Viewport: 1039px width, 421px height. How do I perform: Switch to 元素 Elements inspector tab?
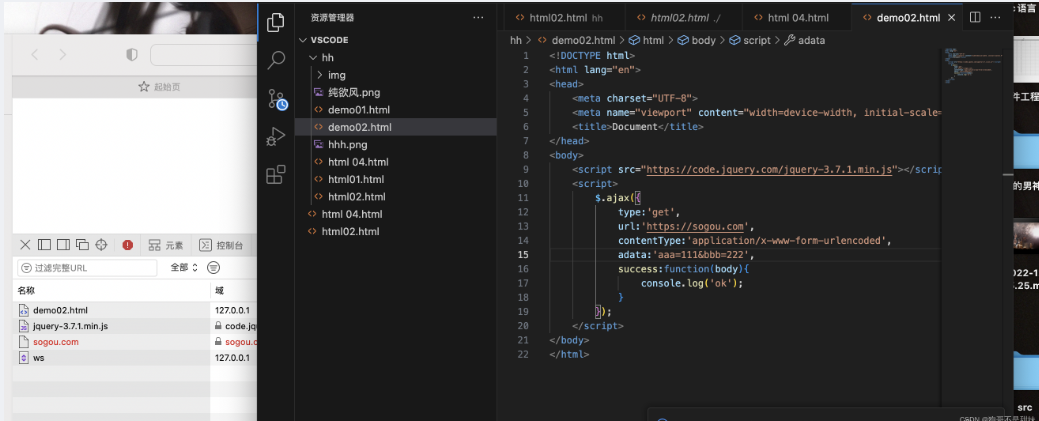coord(166,245)
